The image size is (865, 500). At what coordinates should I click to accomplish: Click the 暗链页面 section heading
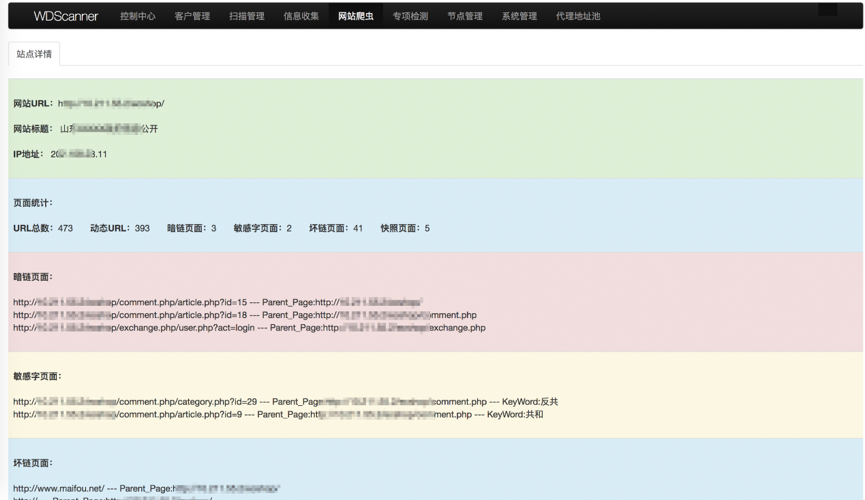click(33, 276)
